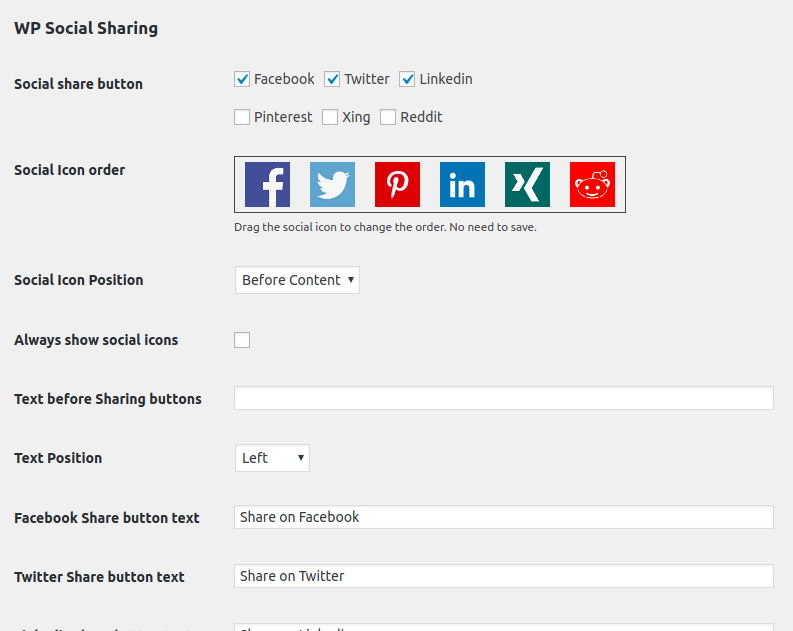Uncheck the Linkedin share button checkbox
793x631 pixels.
(407, 79)
